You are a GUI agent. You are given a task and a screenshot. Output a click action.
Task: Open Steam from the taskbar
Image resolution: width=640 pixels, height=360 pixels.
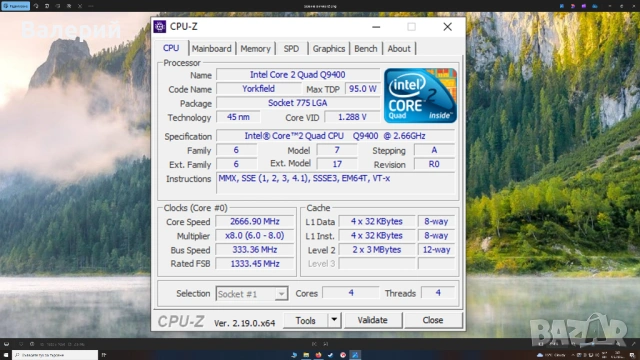pyautogui.click(x=331, y=355)
